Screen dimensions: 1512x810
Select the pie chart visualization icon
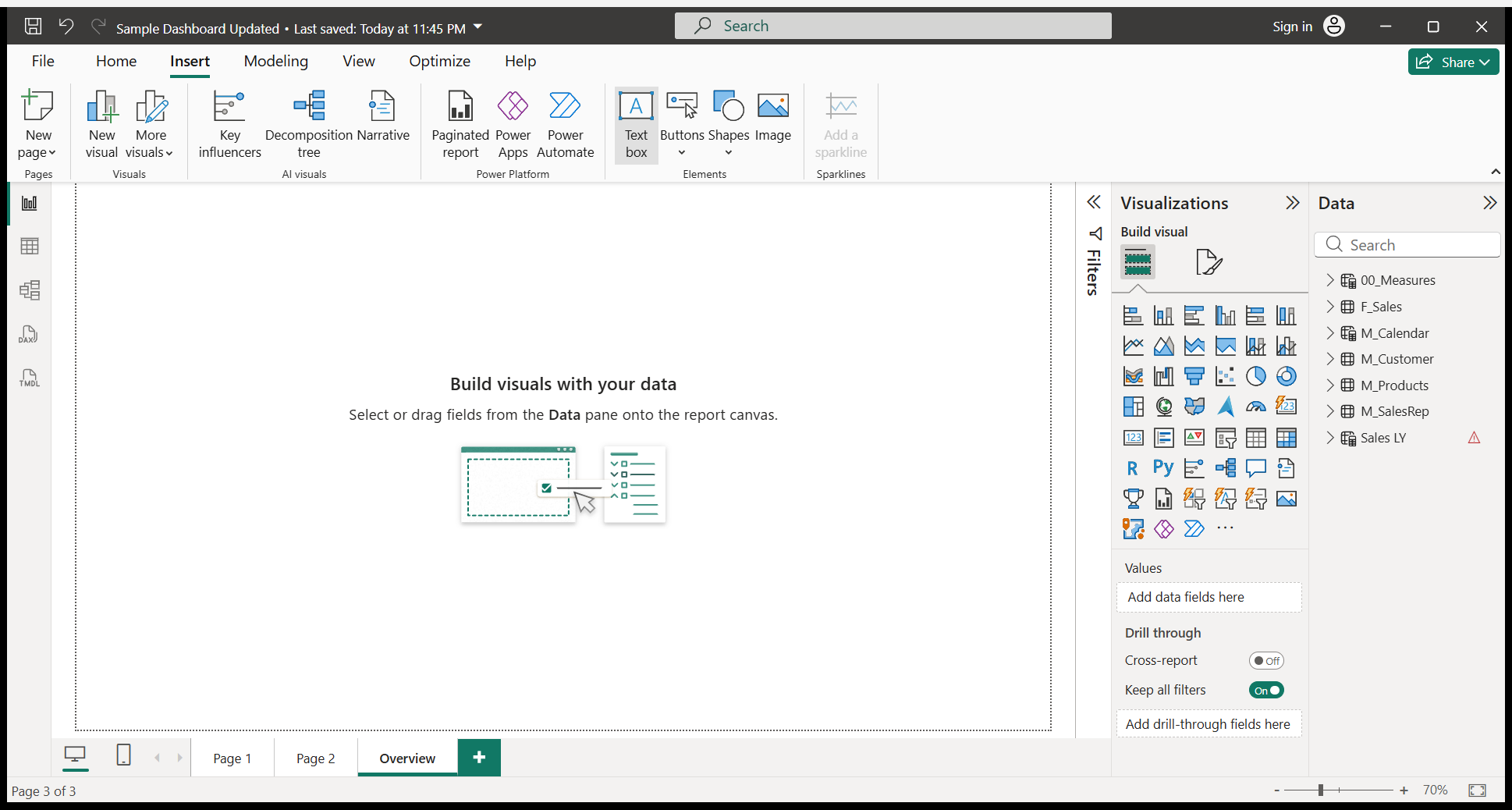tap(1255, 377)
